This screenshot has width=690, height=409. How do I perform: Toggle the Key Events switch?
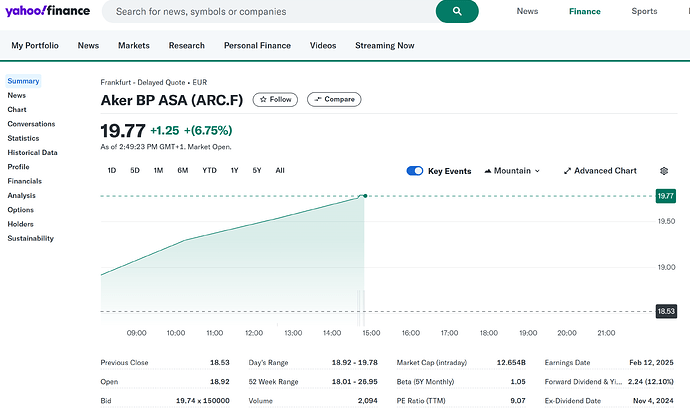click(x=415, y=171)
